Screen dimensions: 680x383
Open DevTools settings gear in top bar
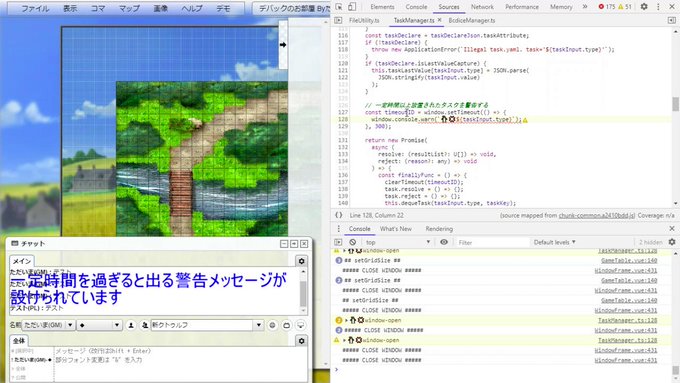[644, 7]
